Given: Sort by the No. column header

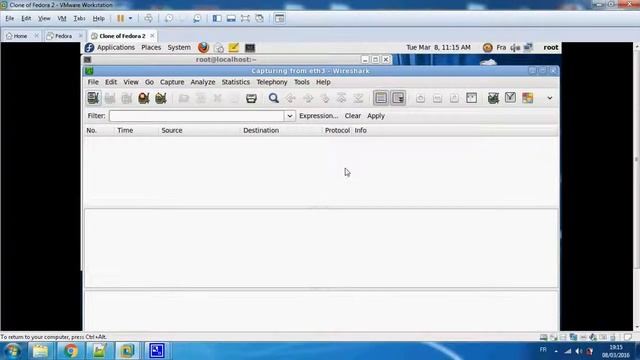Looking at the screenshot, I should pyautogui.click(x=98, y=131).
